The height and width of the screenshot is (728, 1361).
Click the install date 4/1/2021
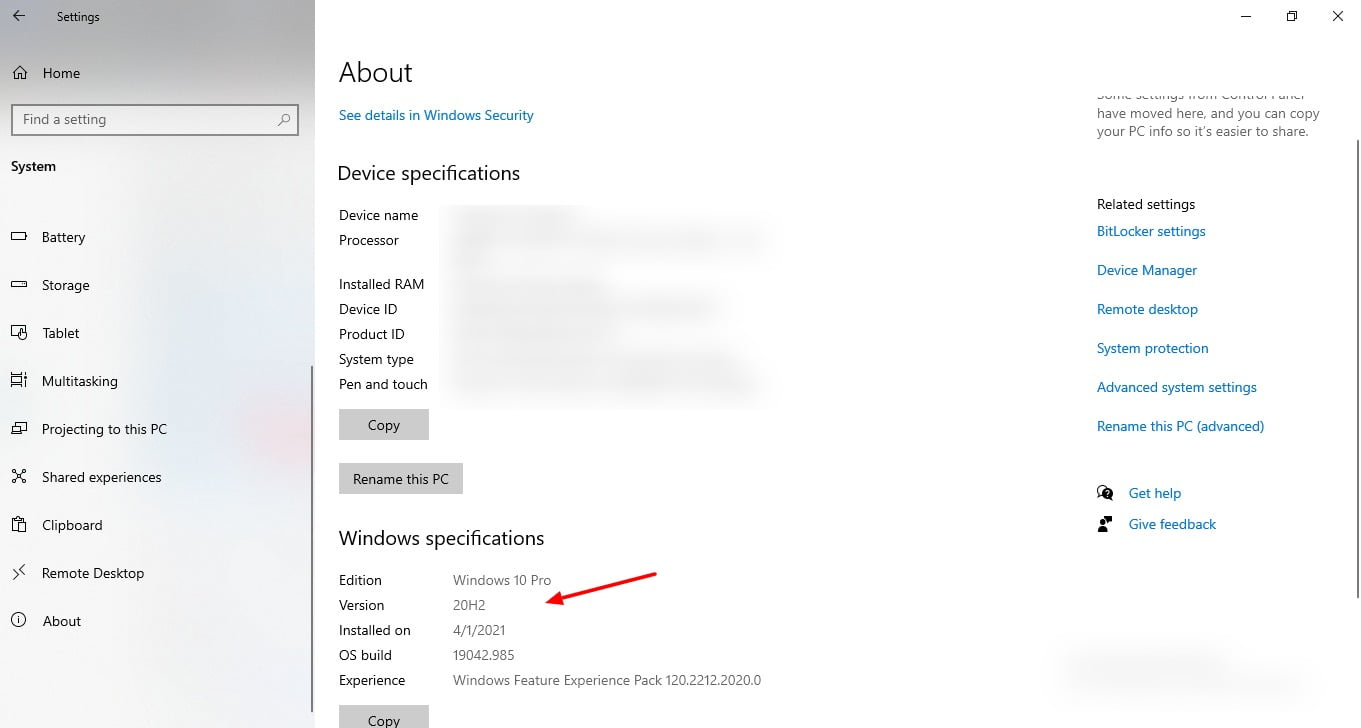tap(479, 630)
